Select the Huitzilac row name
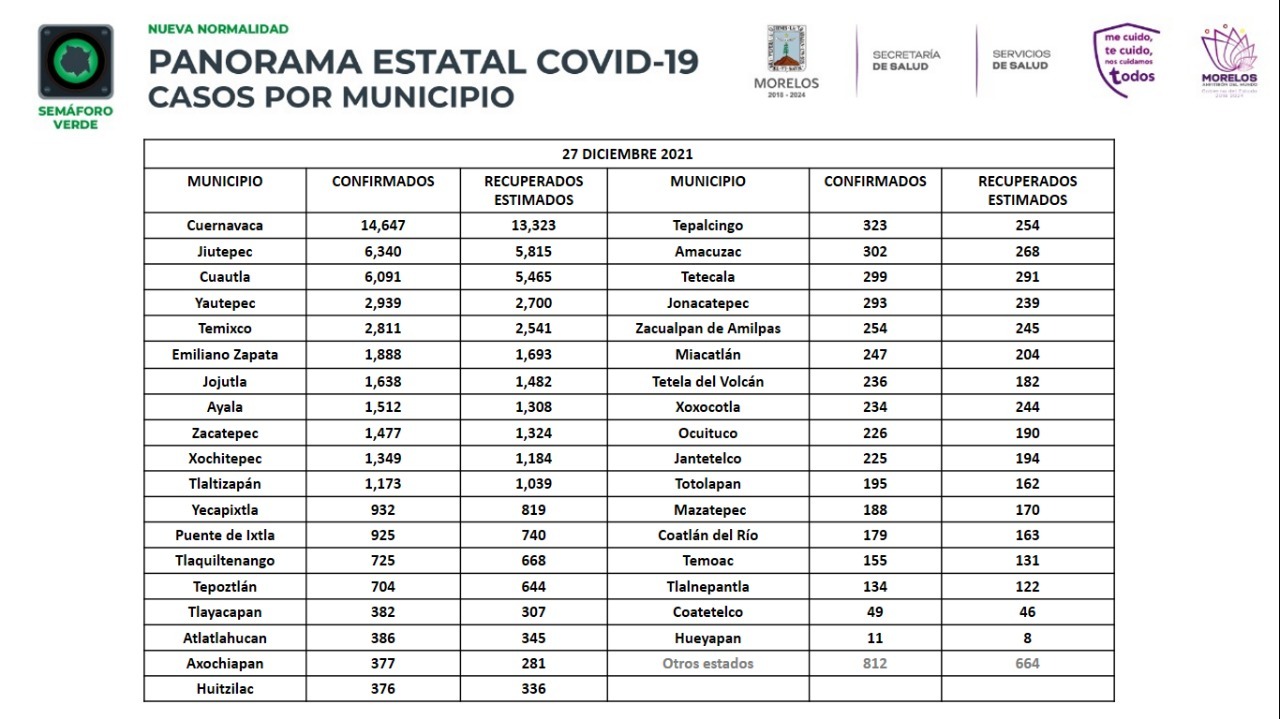Image resolution: width=1280 pixels, height=719 pixels. click(x=225, y=689)
